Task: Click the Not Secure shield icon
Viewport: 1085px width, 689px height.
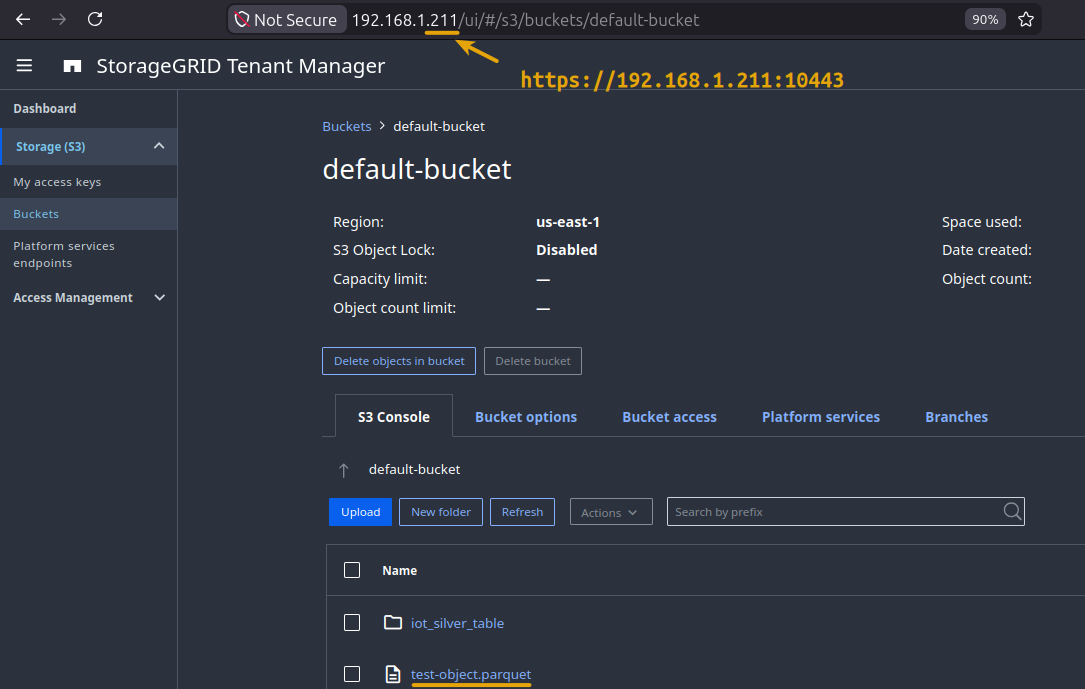Action: point(241,19)
